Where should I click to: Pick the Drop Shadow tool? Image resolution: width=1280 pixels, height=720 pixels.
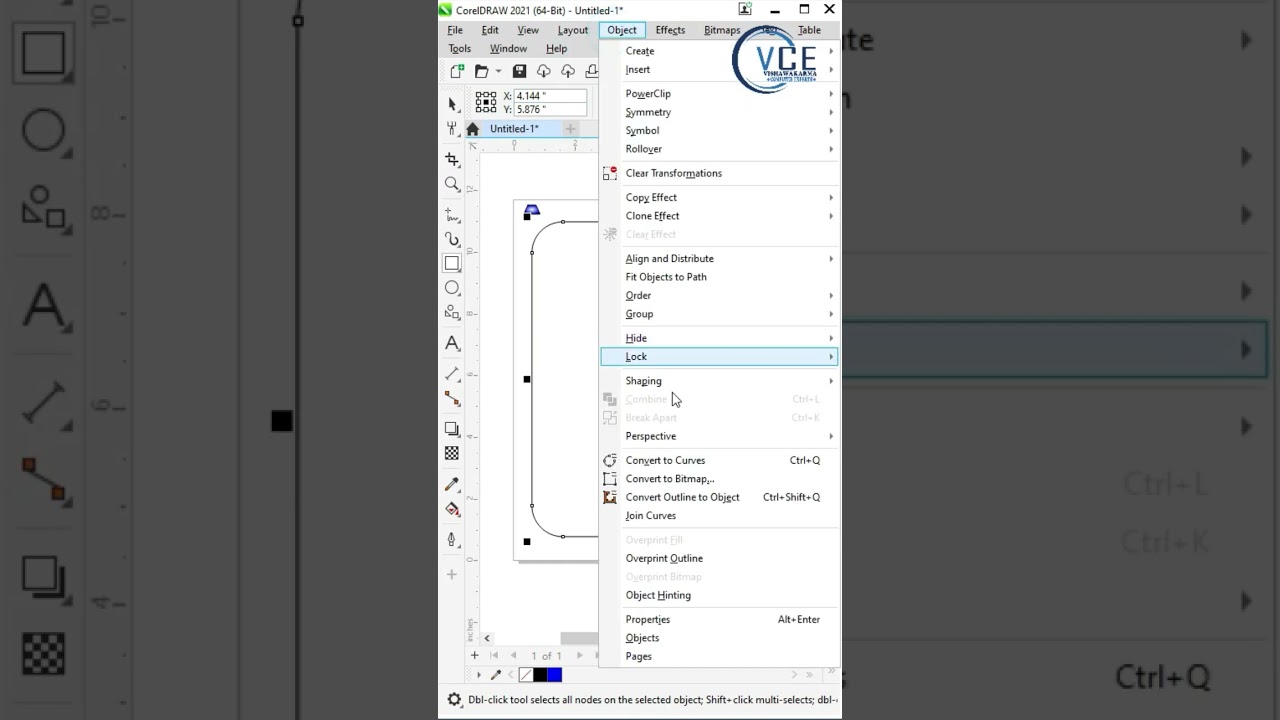pos(452,429)
